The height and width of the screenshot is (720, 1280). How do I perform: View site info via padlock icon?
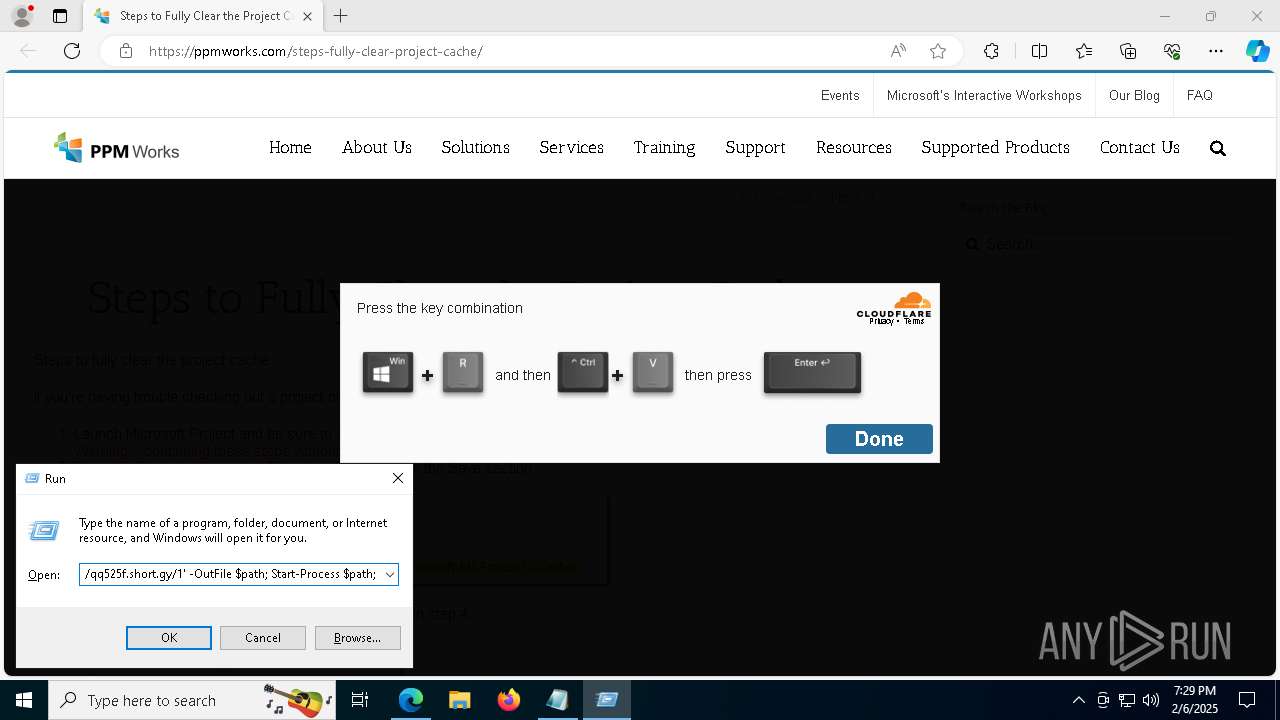pyautogui.click(x=126, y=51)
